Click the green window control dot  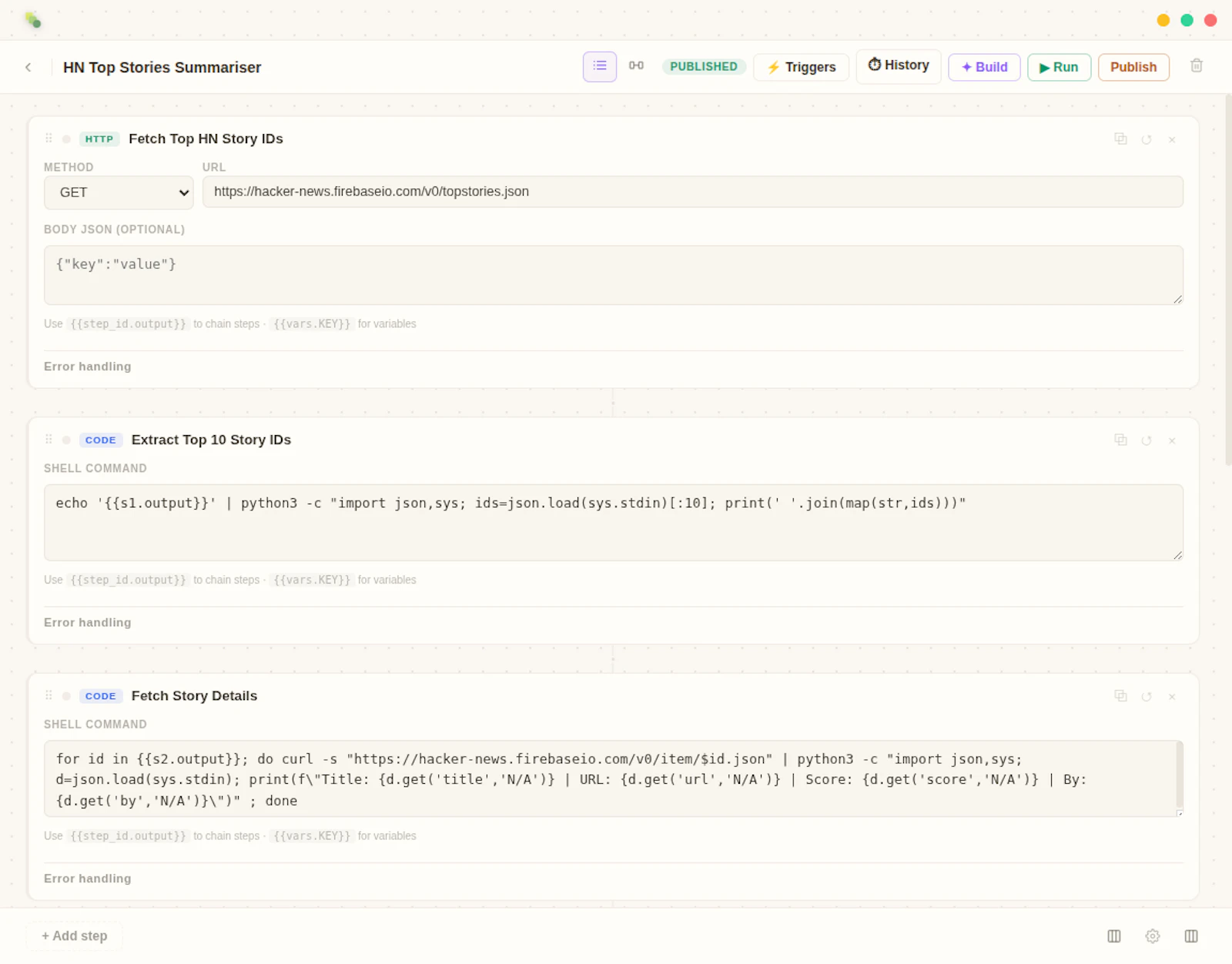(x=1187, y=20)
